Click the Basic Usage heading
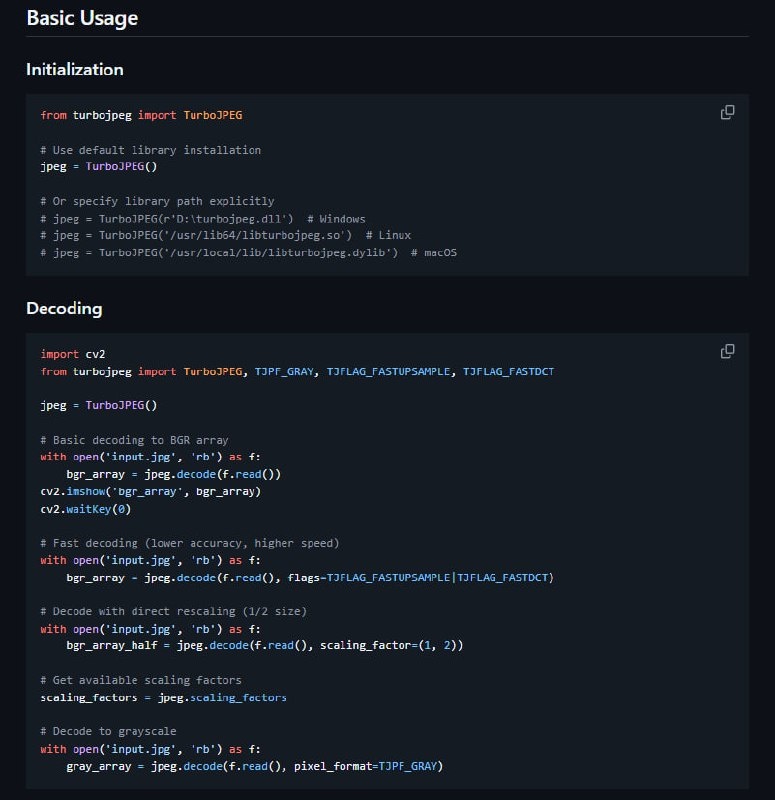The image size is (775, 800). click(82, 18)
